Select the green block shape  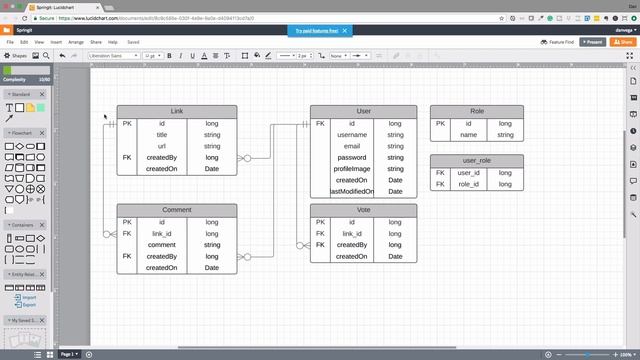pos(41,108)
